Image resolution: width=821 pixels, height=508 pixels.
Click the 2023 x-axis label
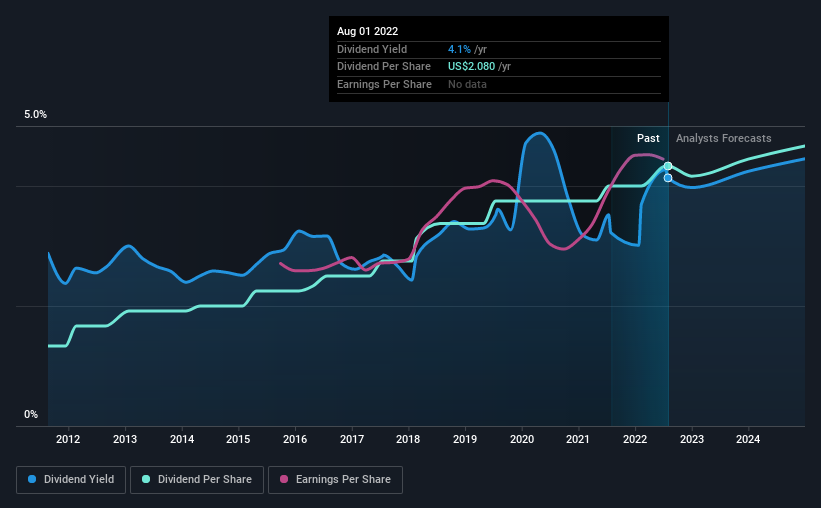click(692, 439)
